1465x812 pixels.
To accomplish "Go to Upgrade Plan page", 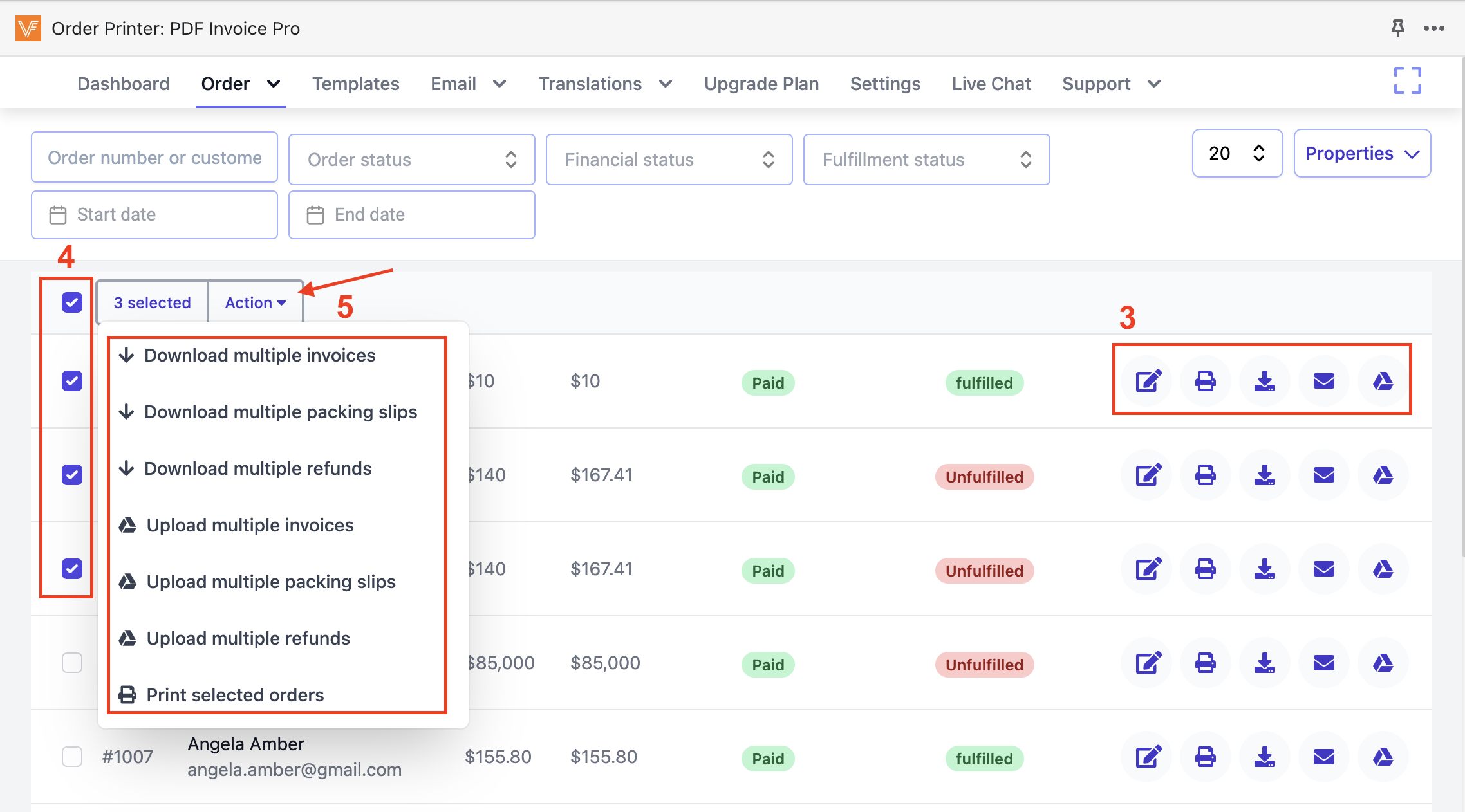I will pos(761,84).
